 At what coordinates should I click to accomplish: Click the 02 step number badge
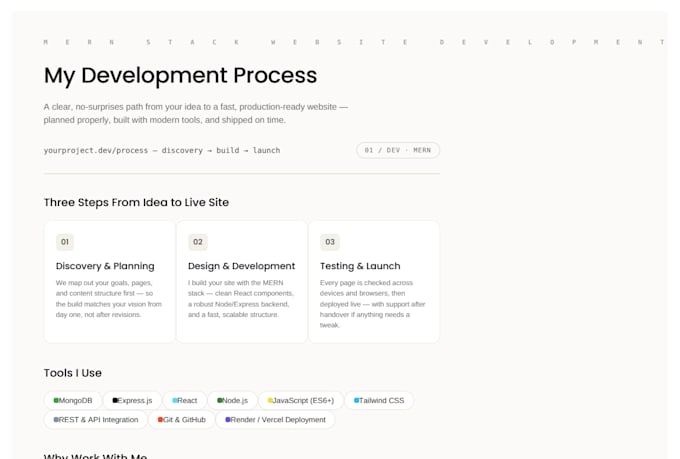(198, 242)
